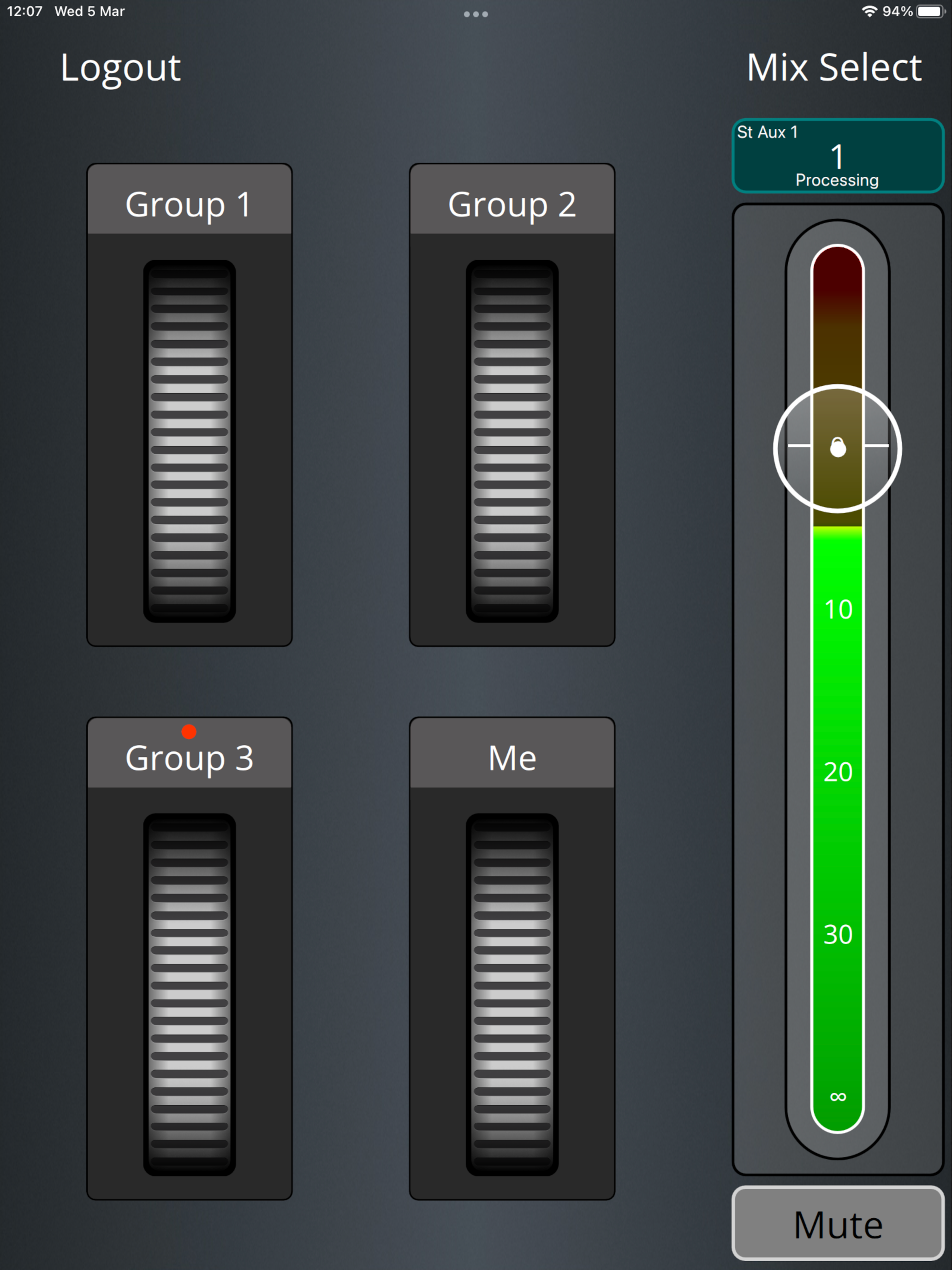Click the Group 1 thumbwheel
952x1270 pixels.
coord(190,441)
